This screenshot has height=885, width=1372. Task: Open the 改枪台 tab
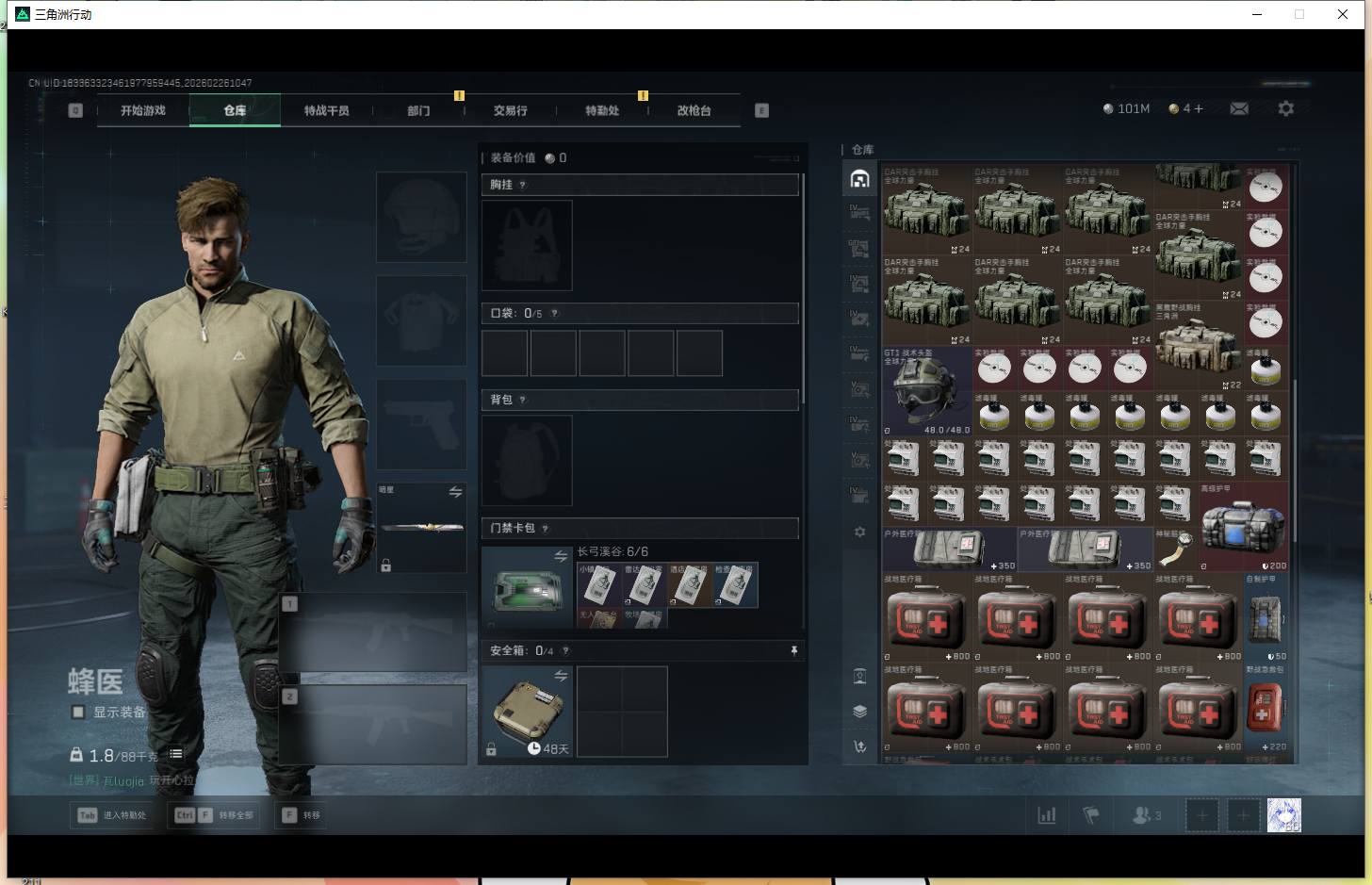click(694, 110)
